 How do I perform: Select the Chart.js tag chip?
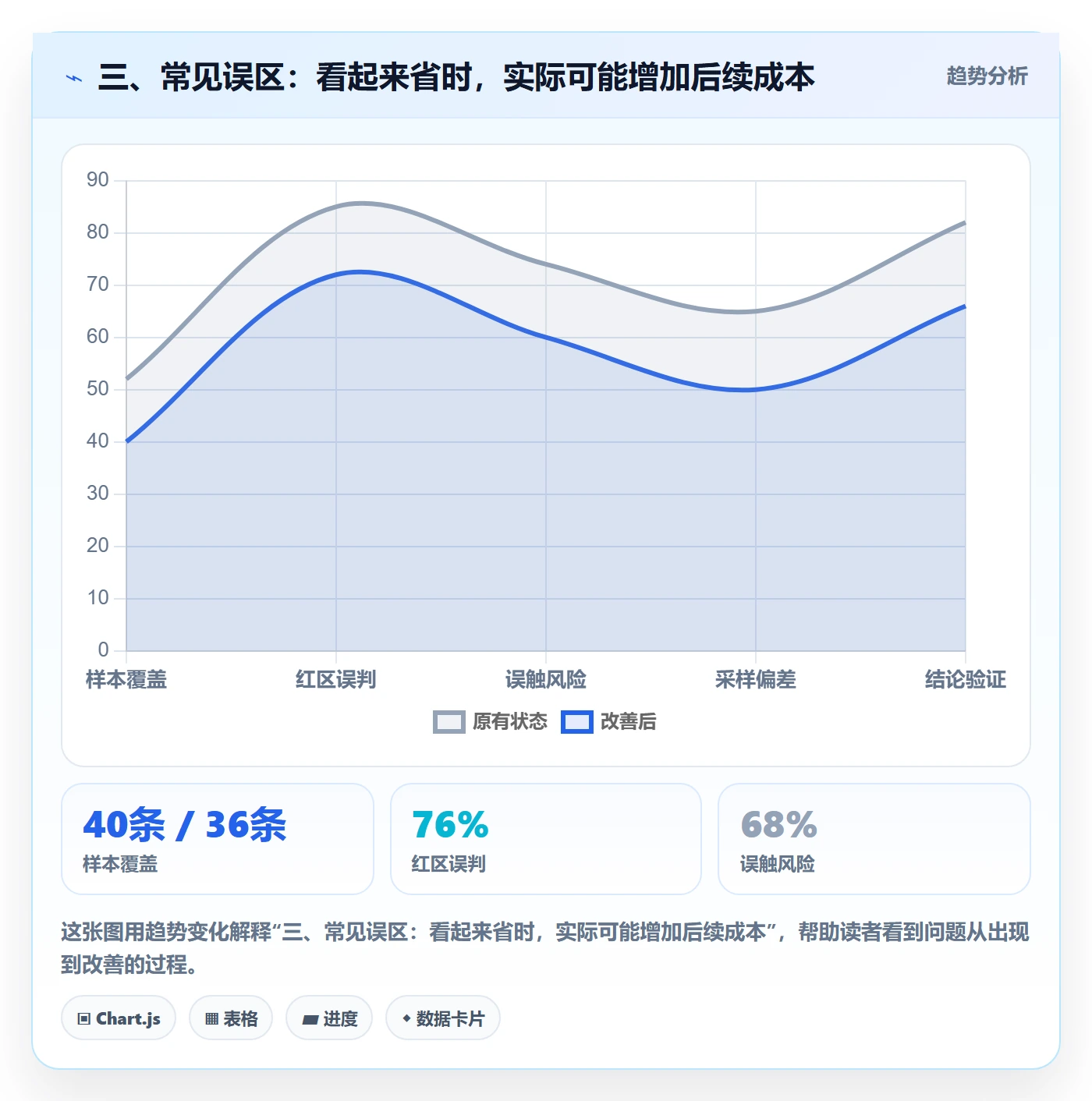119,1018
